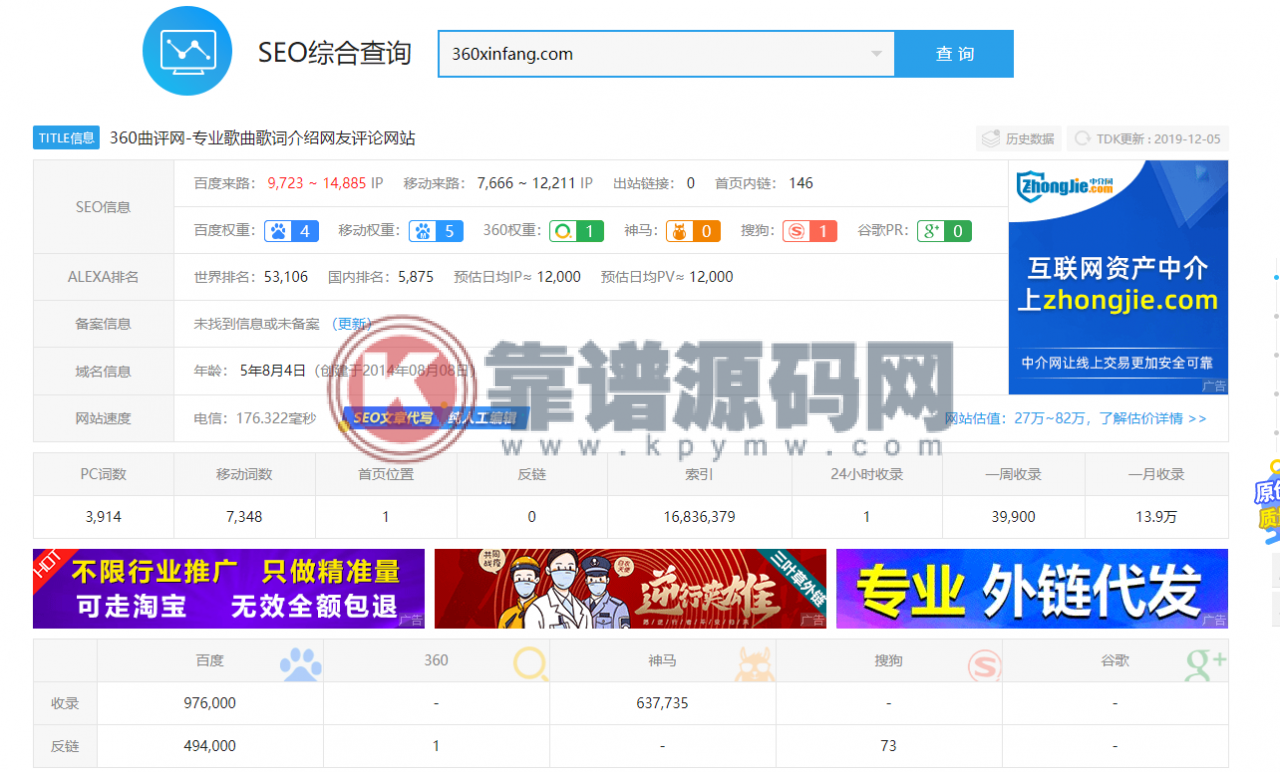This screenshot has height=772, width=1280.
Task: Click 百度 收录 value 976,000
Action: click(x=210, y=703)
